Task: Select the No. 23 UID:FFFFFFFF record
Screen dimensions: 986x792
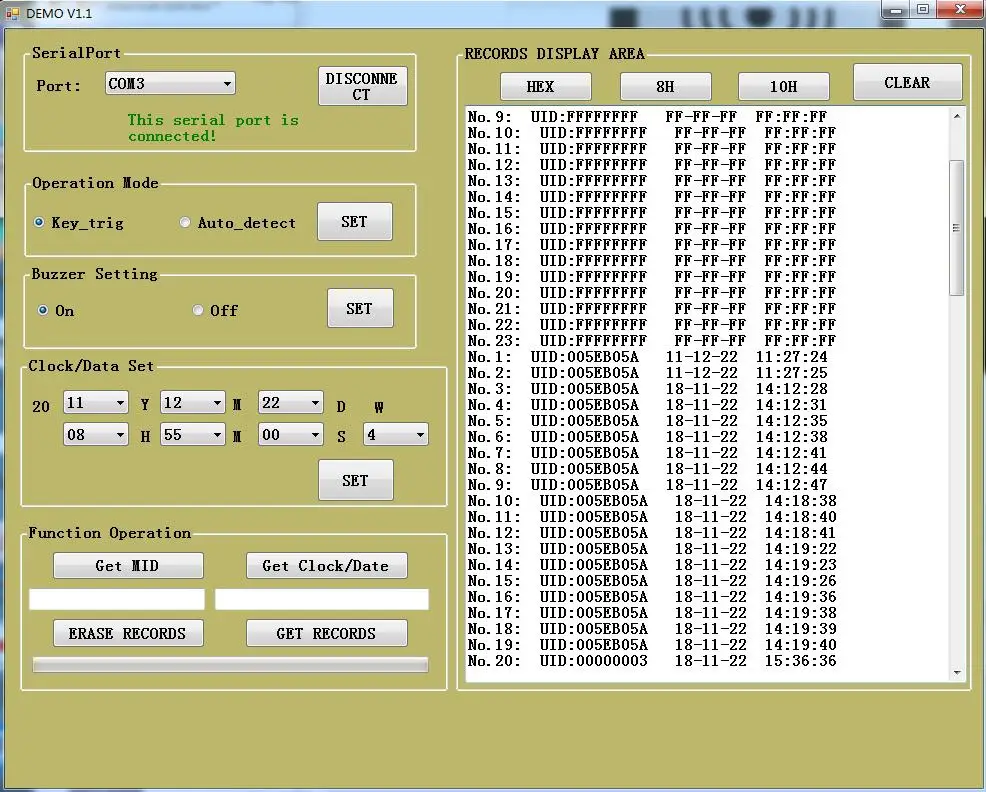Action: pos(652,341)
